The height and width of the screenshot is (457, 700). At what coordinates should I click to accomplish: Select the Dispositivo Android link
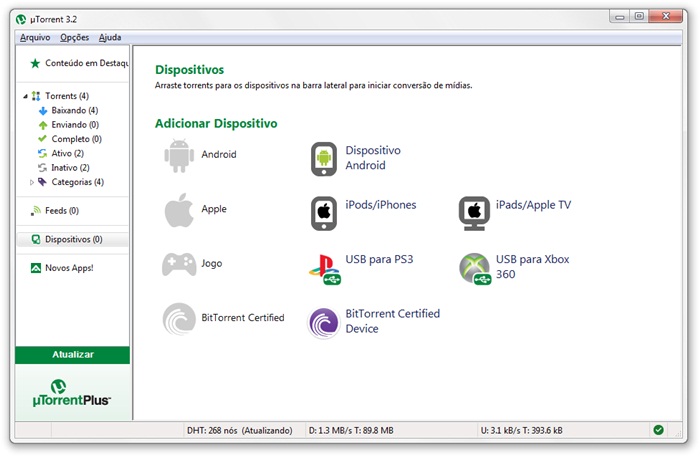point(373,158)
